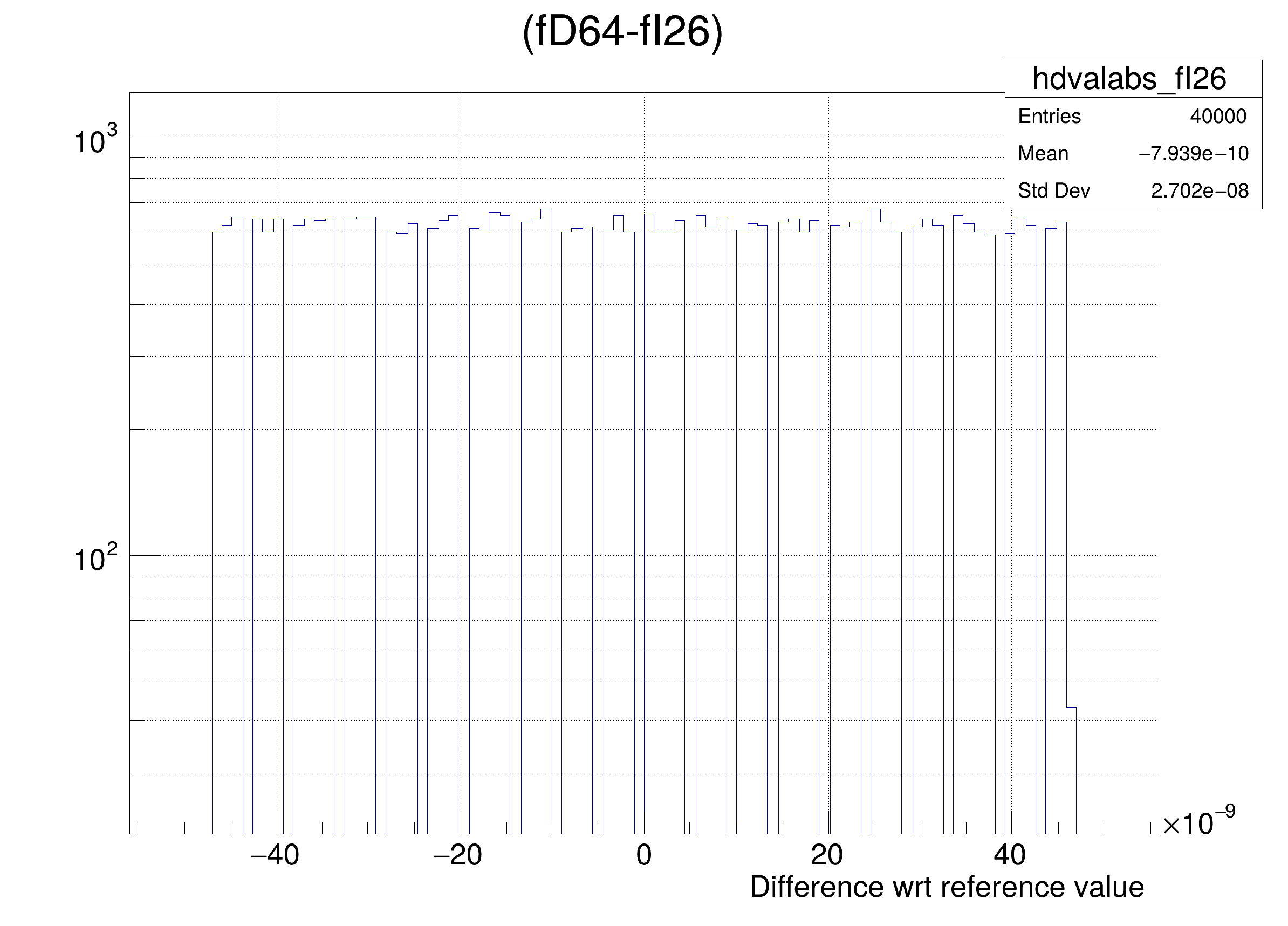Click the Std Dev value 2.702e-08
This screenshot has width=1288, height=926.
pos(1200,191)
